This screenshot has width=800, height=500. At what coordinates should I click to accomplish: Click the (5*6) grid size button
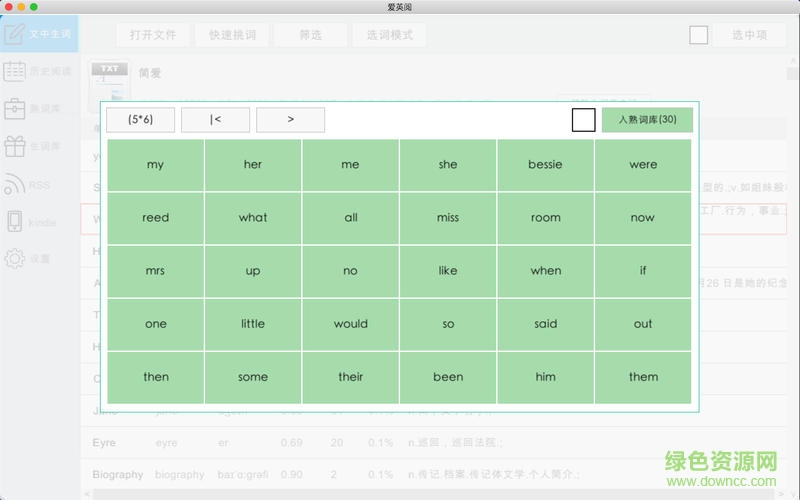(141, 120)
